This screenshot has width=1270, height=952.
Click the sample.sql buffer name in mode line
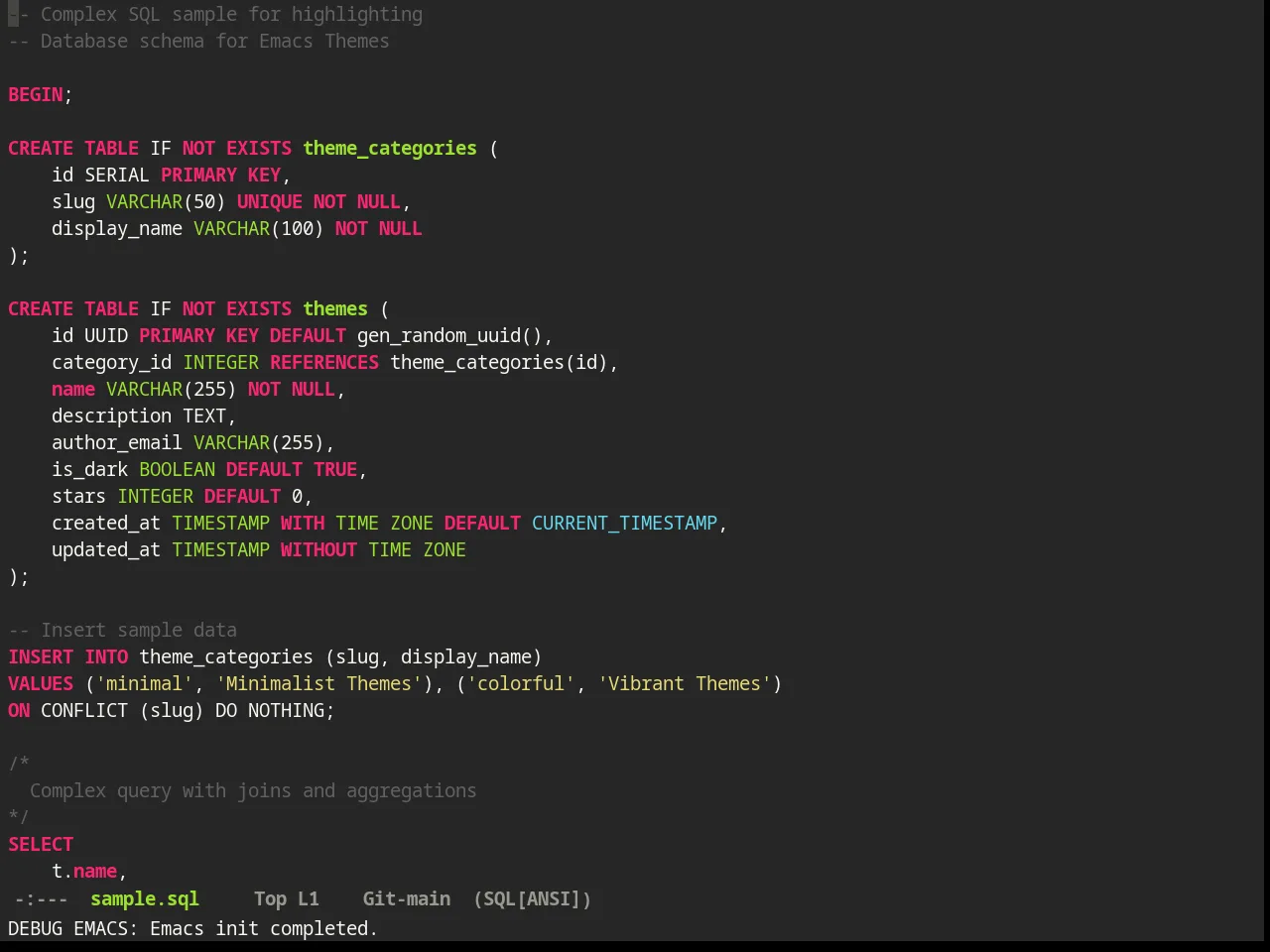coord(145,898)
